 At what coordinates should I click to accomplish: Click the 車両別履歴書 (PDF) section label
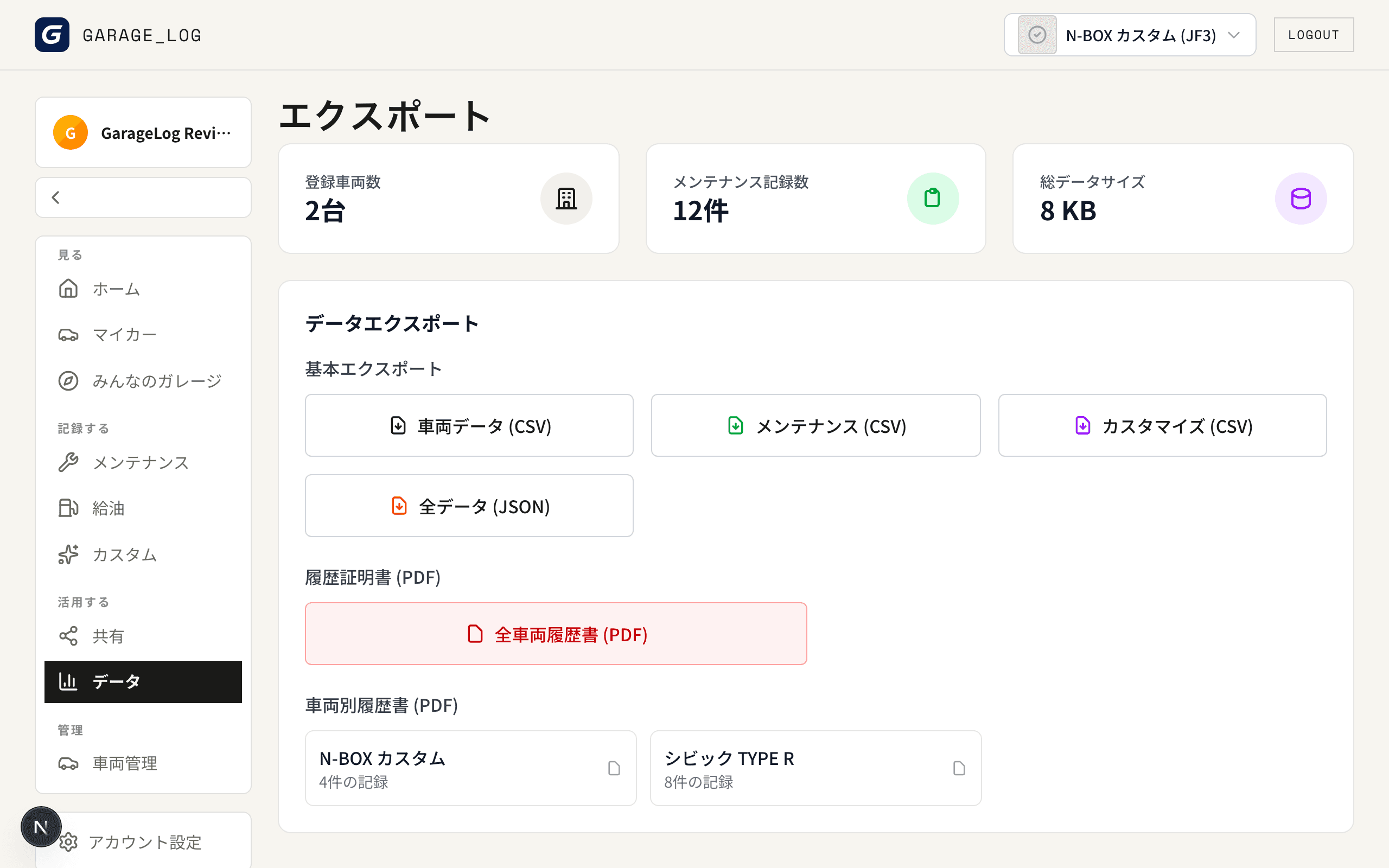(381, 705)
